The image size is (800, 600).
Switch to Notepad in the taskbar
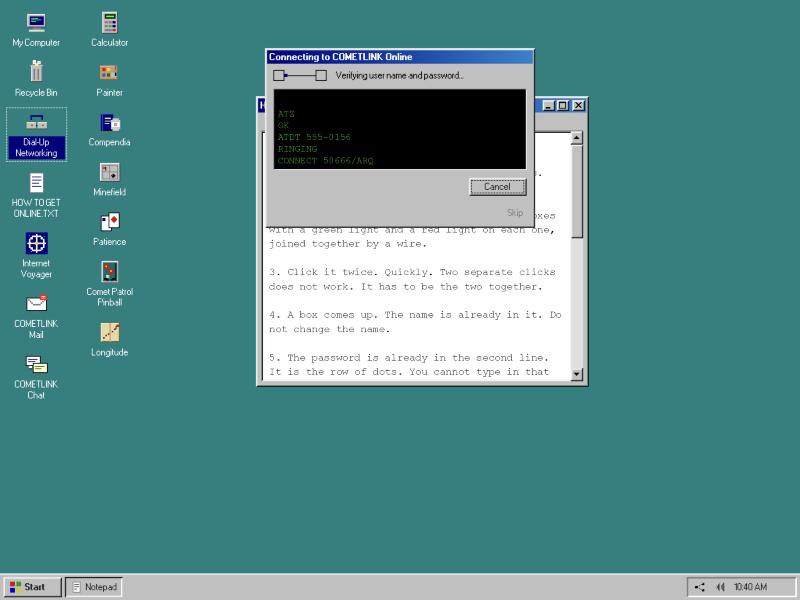point(94,587)
